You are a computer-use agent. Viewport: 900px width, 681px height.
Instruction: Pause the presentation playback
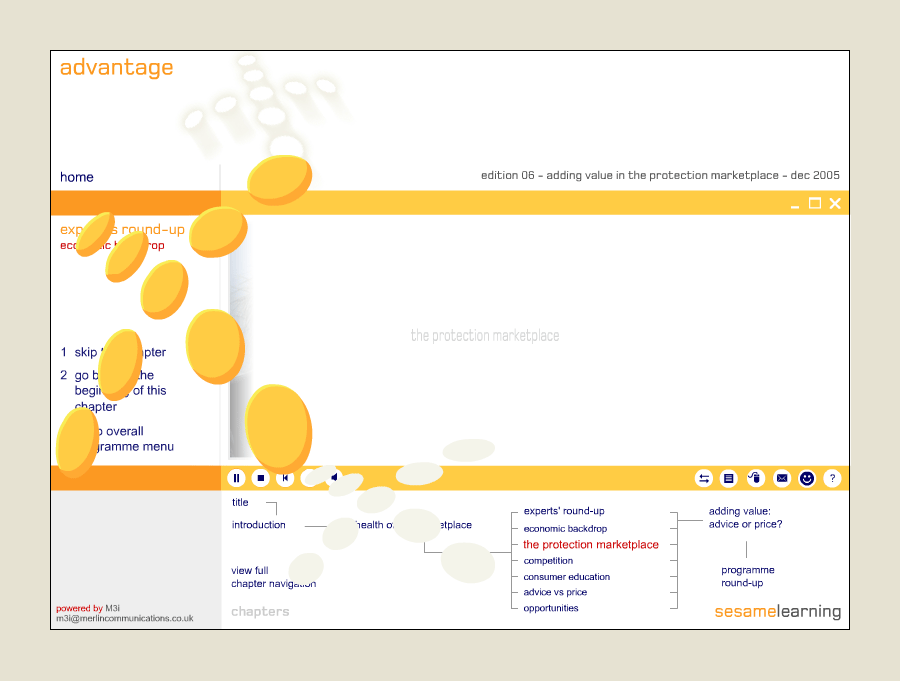236,478
